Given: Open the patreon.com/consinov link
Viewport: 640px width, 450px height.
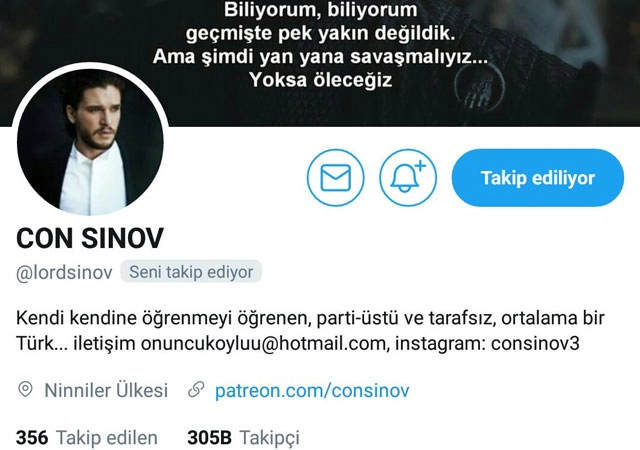Looking at the screenshot, I should [x=312, y=391].
